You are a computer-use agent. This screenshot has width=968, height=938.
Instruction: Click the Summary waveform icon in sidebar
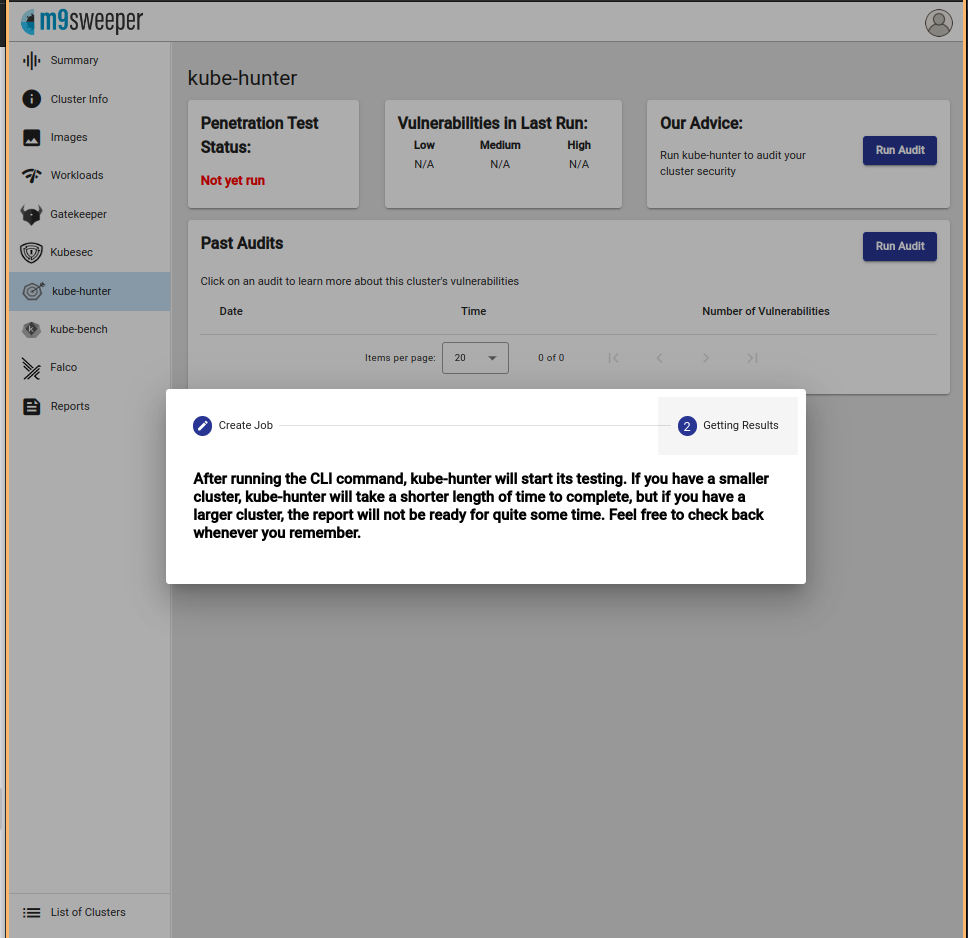32,61
